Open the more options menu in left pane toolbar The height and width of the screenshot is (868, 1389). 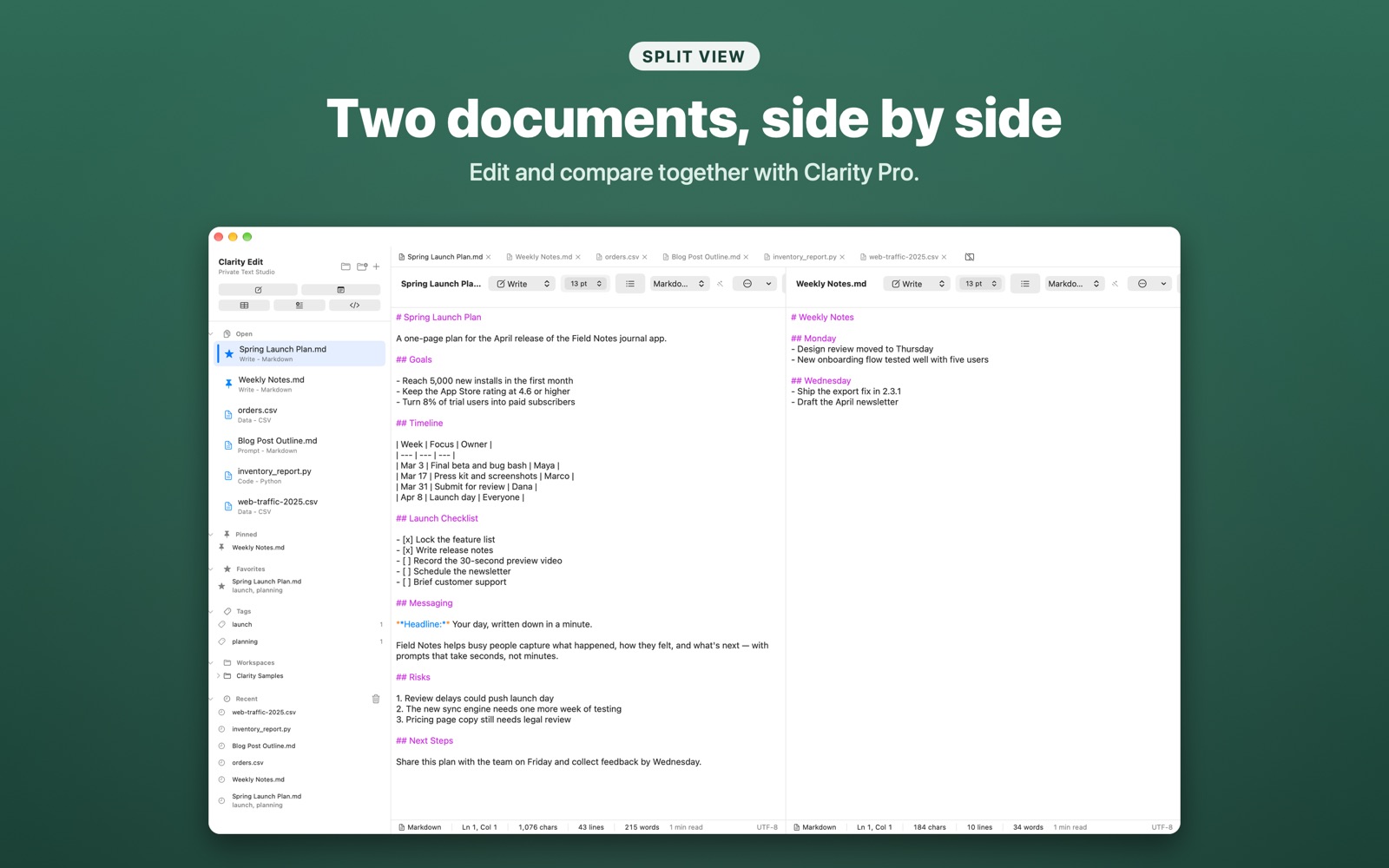click(754, 284)
